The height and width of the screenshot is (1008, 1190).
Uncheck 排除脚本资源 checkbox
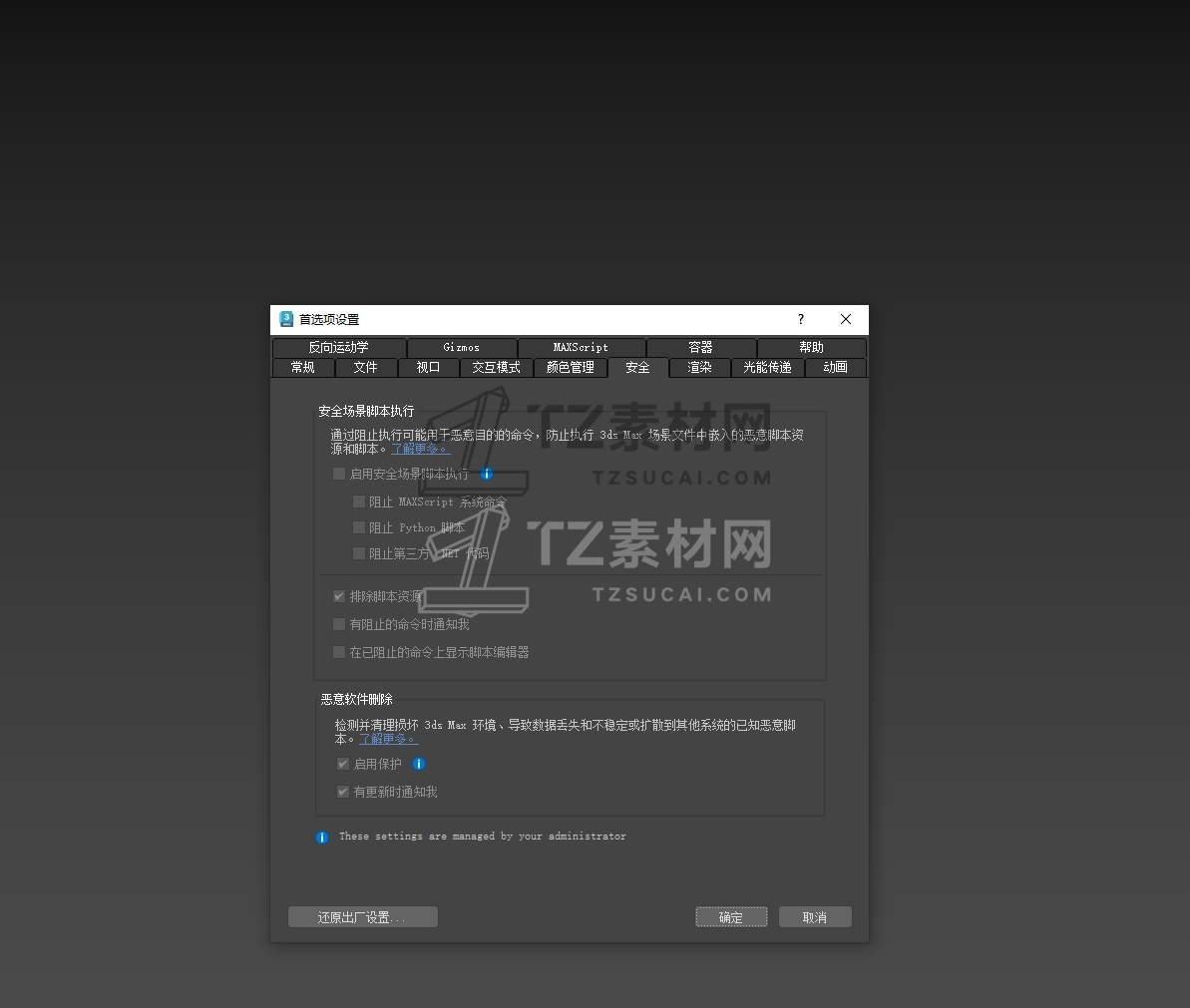click(339, 596)
